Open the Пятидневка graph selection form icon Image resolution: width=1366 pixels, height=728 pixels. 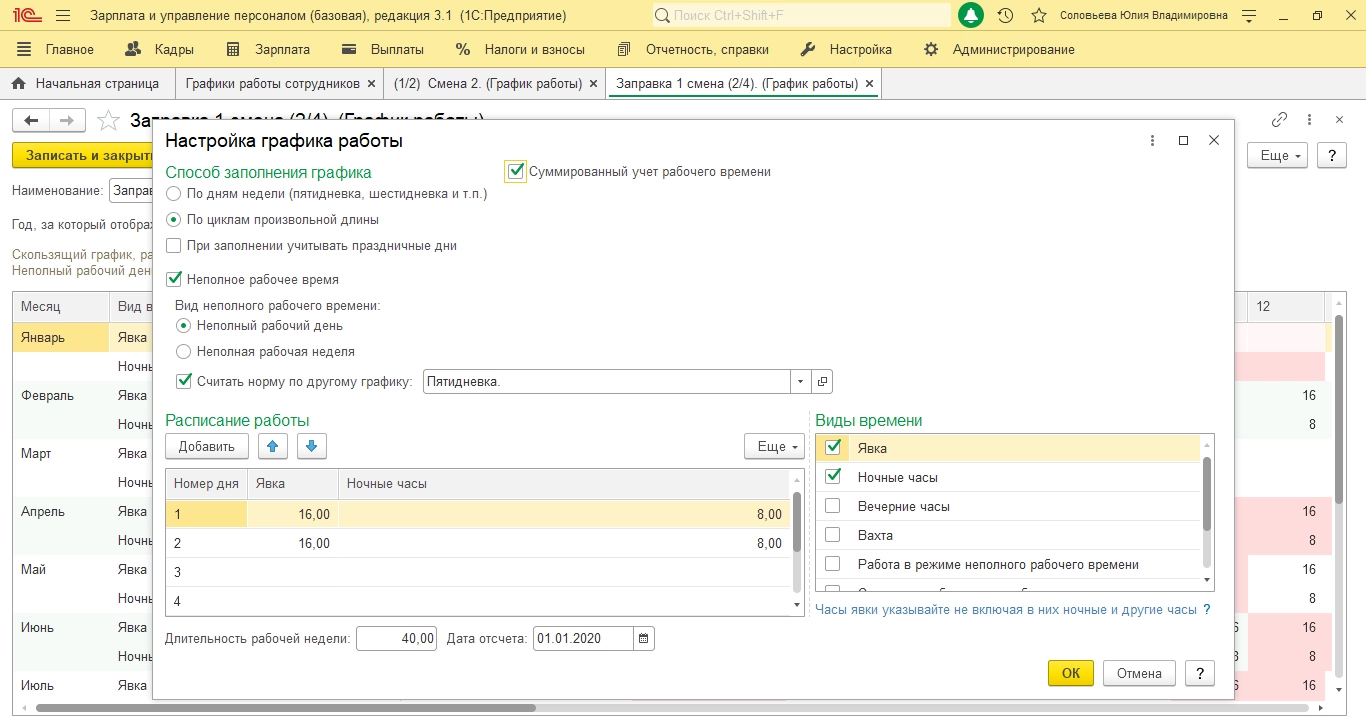point(822,381)
